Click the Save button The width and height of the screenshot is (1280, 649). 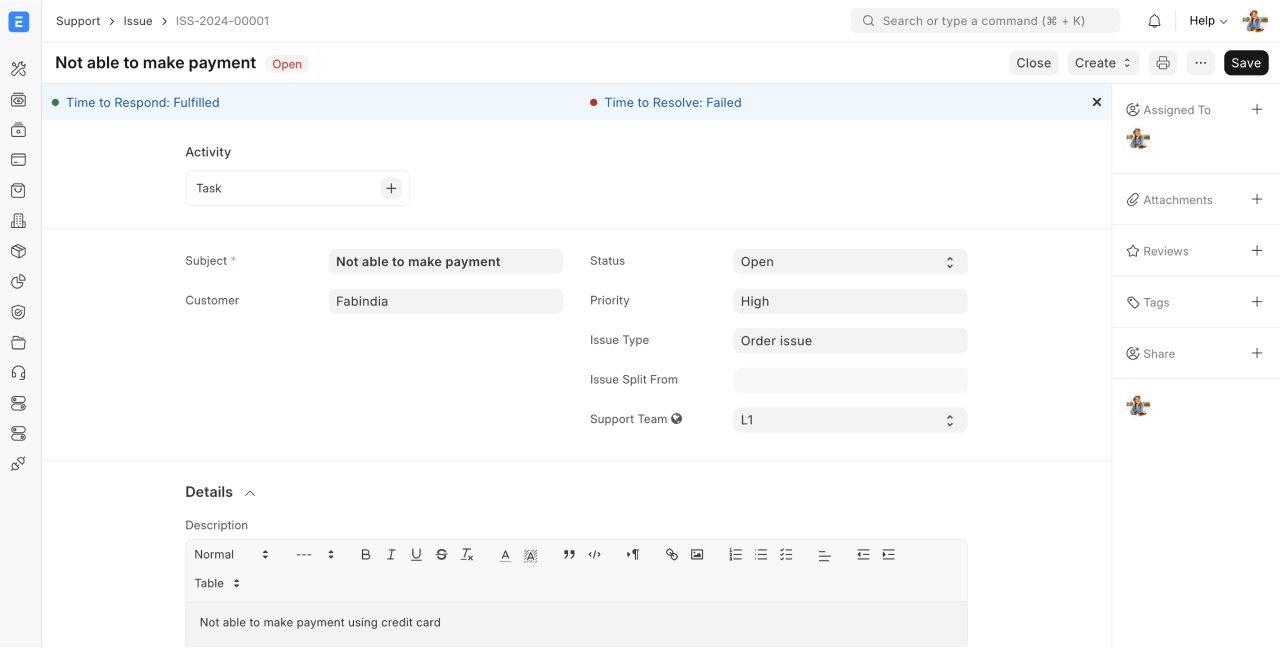1245,63
